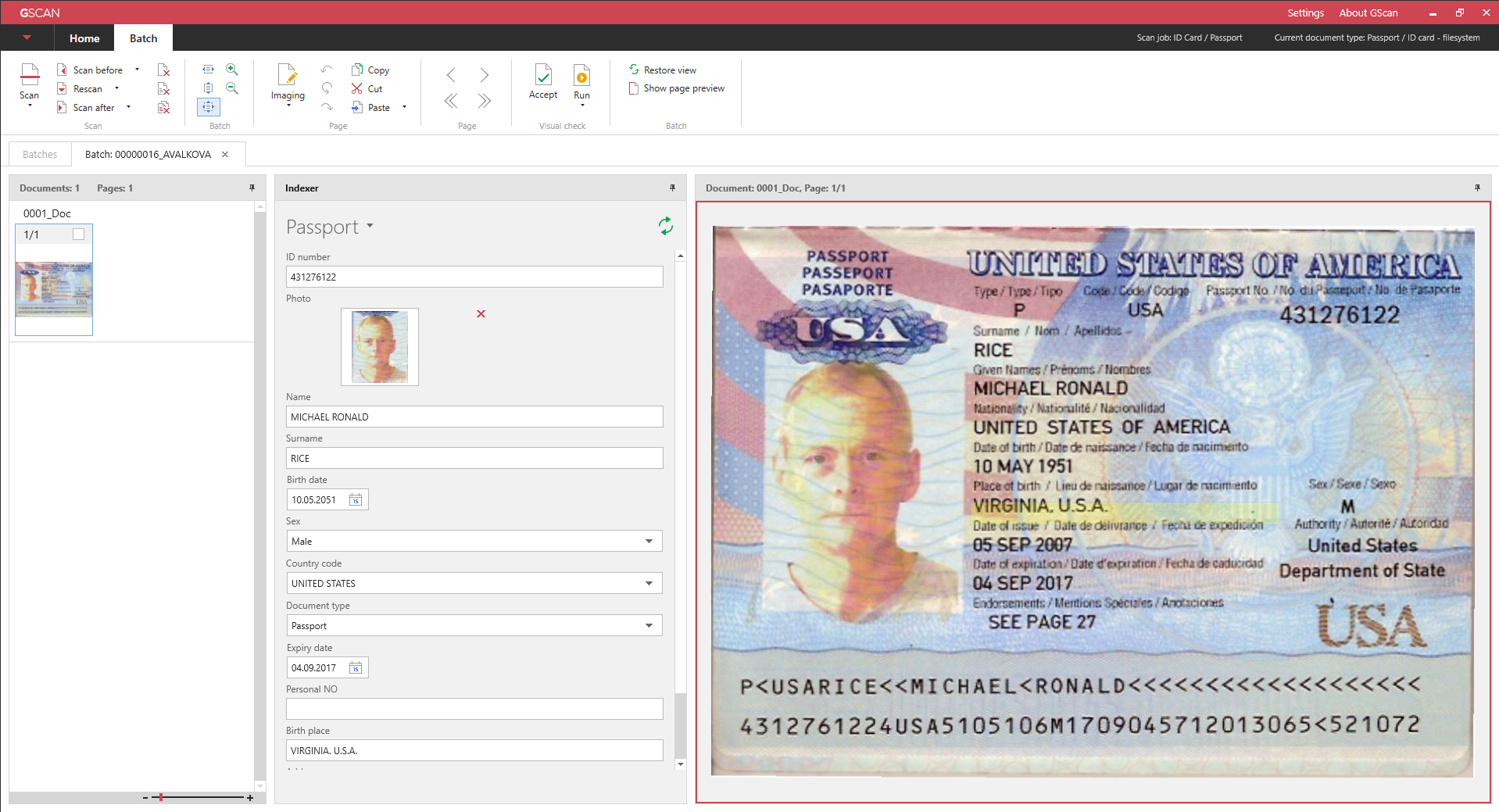Click the top delete-page icon
This screenshot has height=812, width=1499.
[x=163, y=70]
